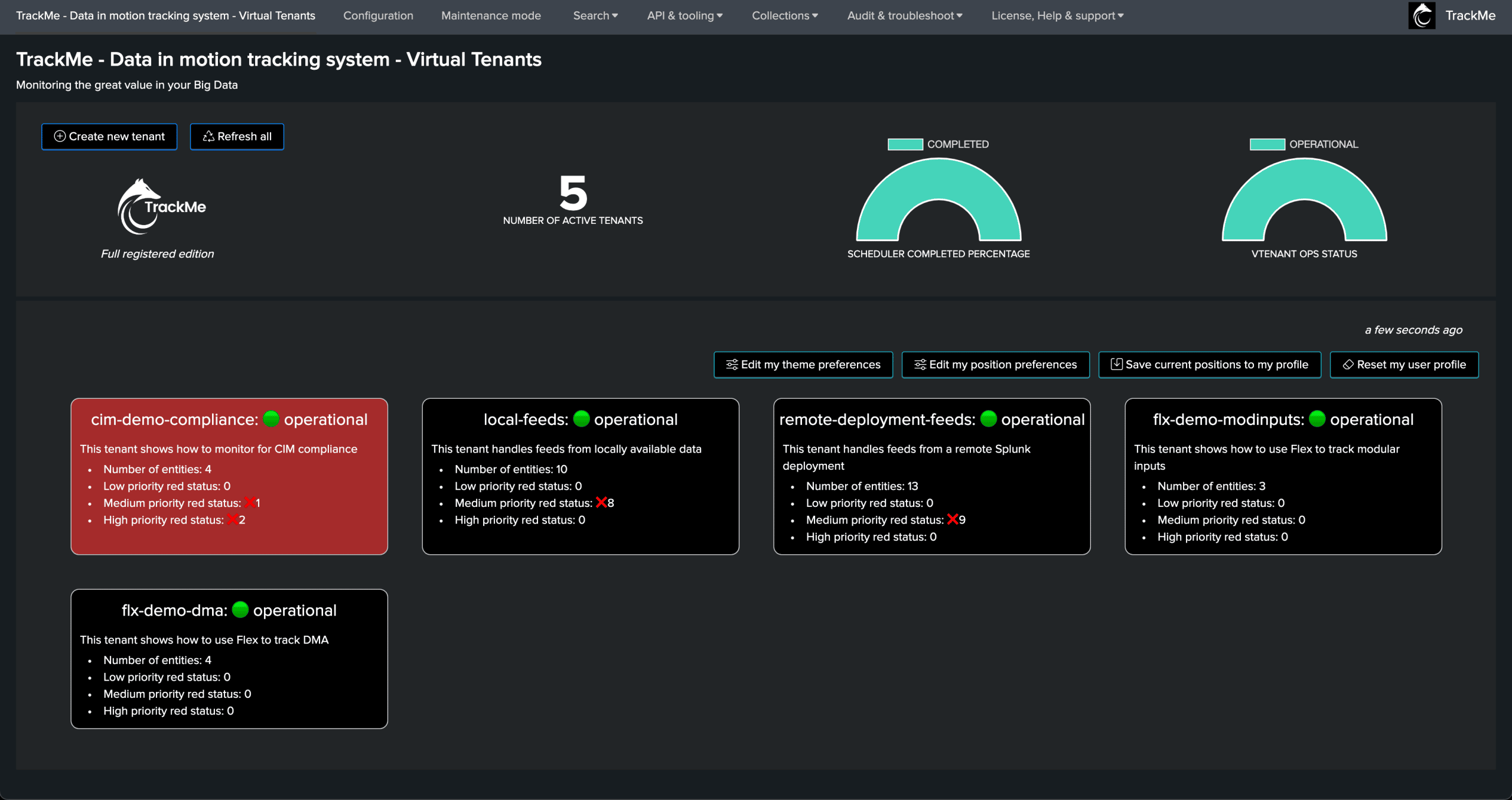Open the Configuration menu item
Screen dimensions: 1512x800
tap(378, 16)
